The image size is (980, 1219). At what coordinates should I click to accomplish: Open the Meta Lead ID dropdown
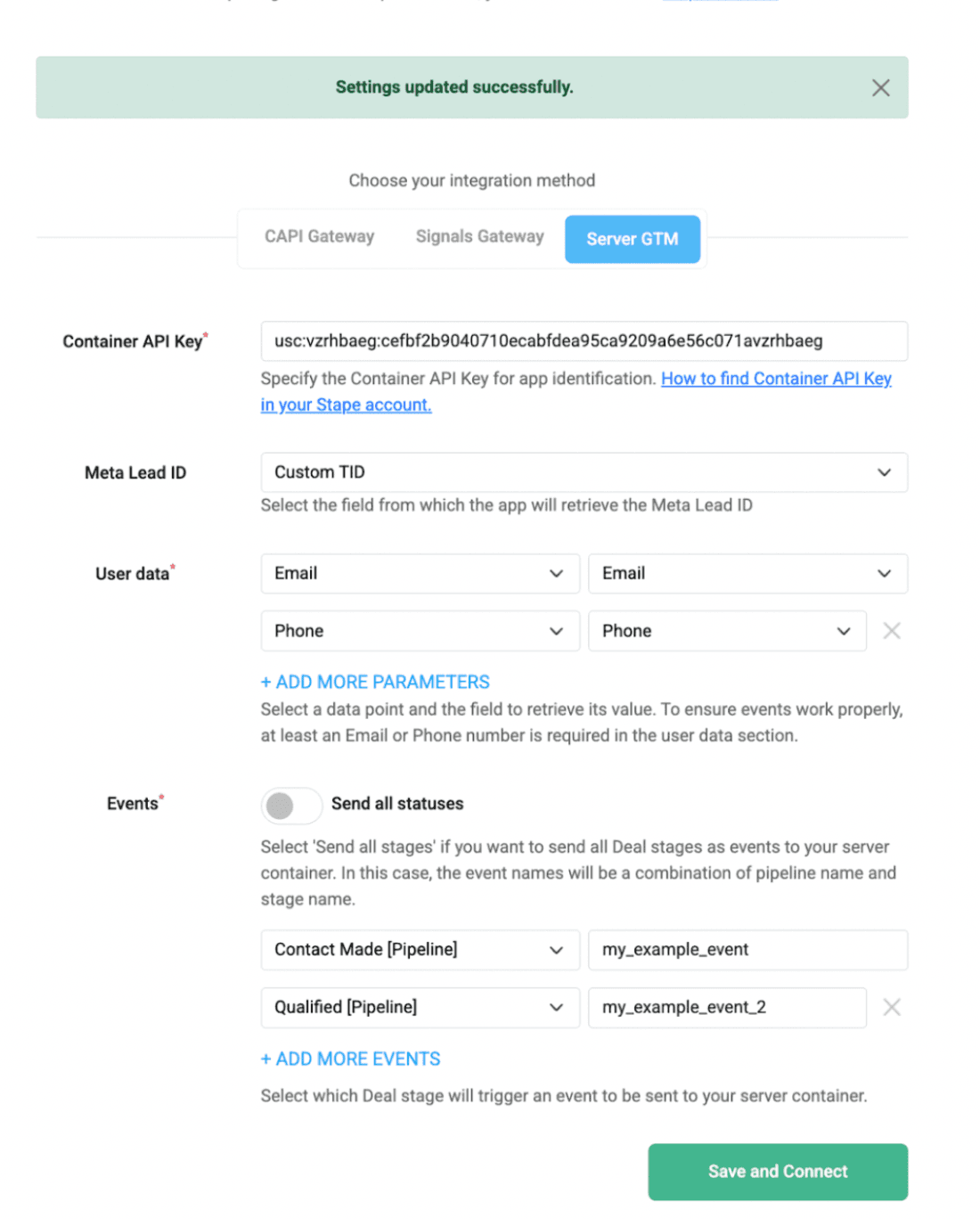click(584, 472)
